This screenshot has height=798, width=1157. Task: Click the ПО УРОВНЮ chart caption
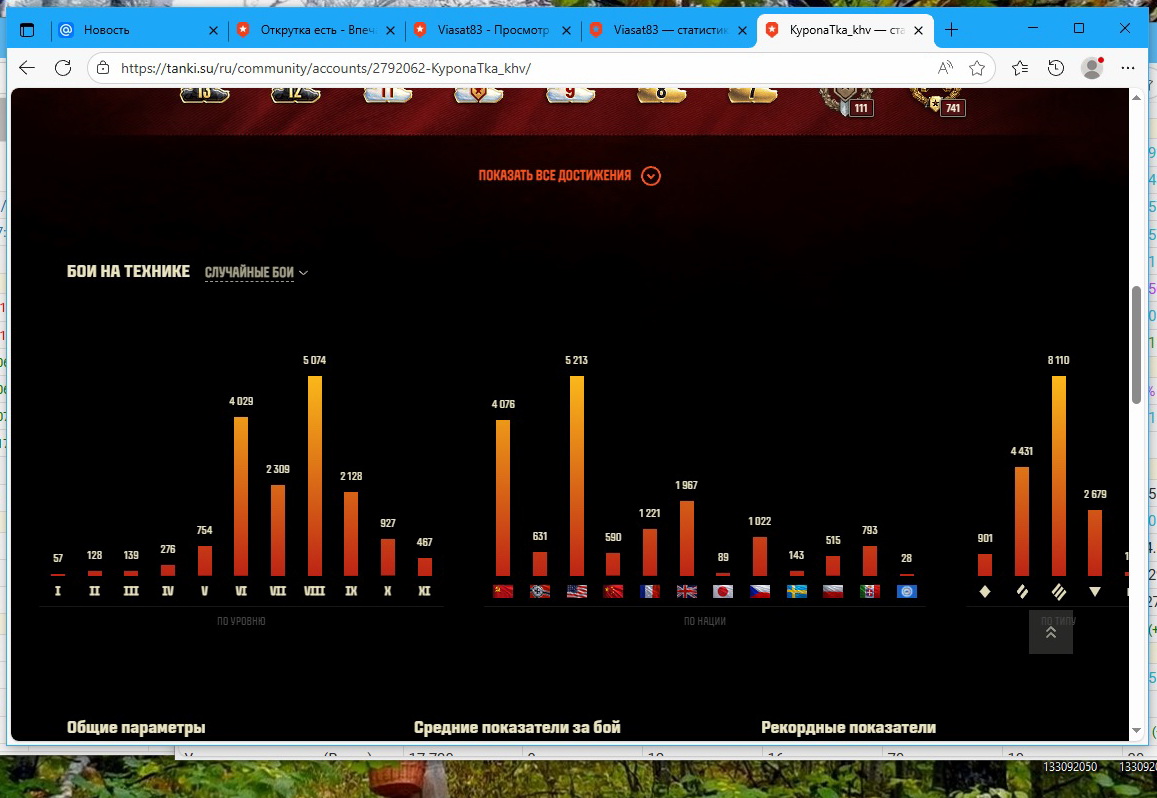[241, 622]
